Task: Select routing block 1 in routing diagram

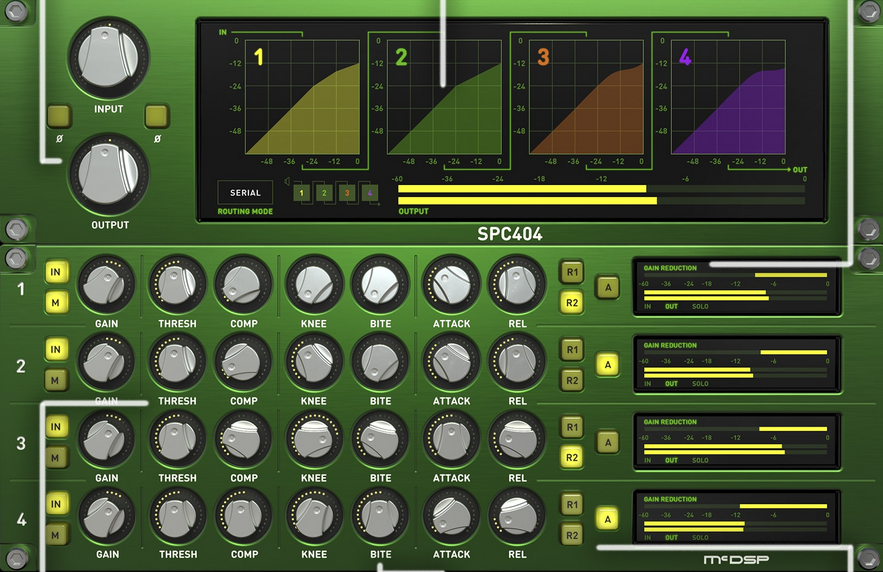Action: coord(301,193)
